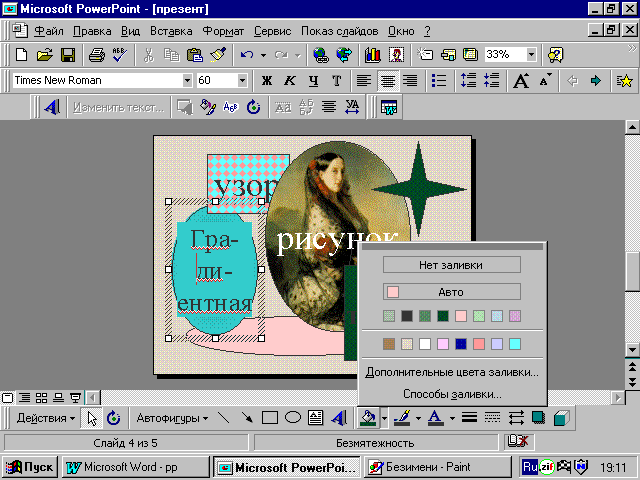This screenshot has height=480, width=640.
Task: Open the Пуск start button
Action: coord(30,467)
